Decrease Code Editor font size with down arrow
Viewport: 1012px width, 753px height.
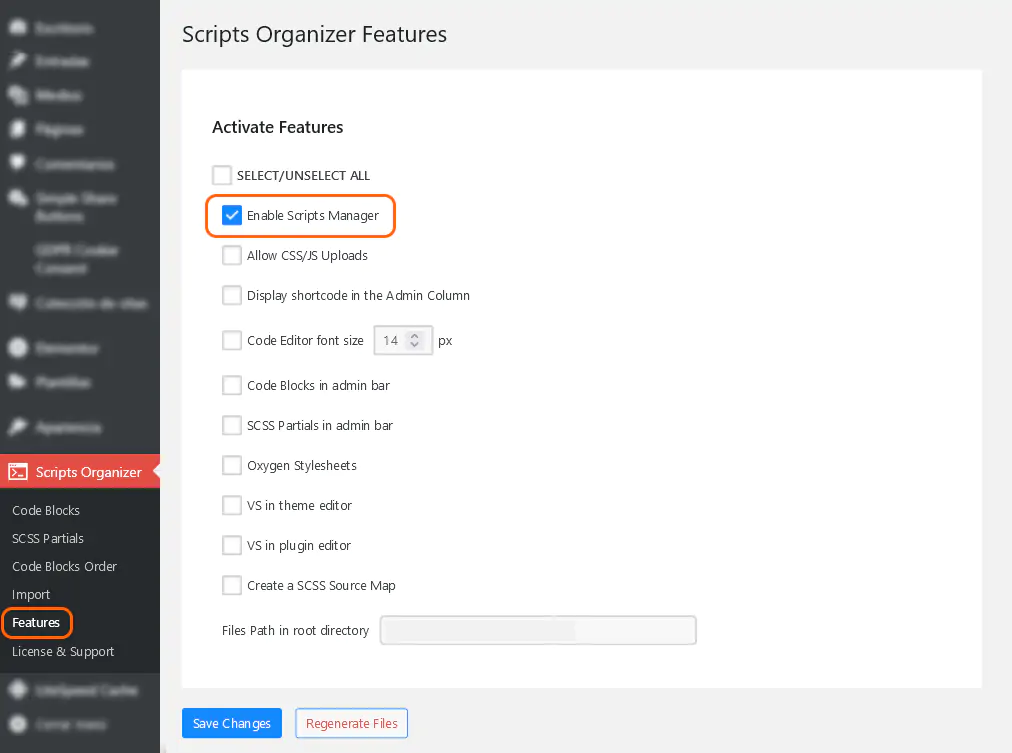[x=415, y=346]
